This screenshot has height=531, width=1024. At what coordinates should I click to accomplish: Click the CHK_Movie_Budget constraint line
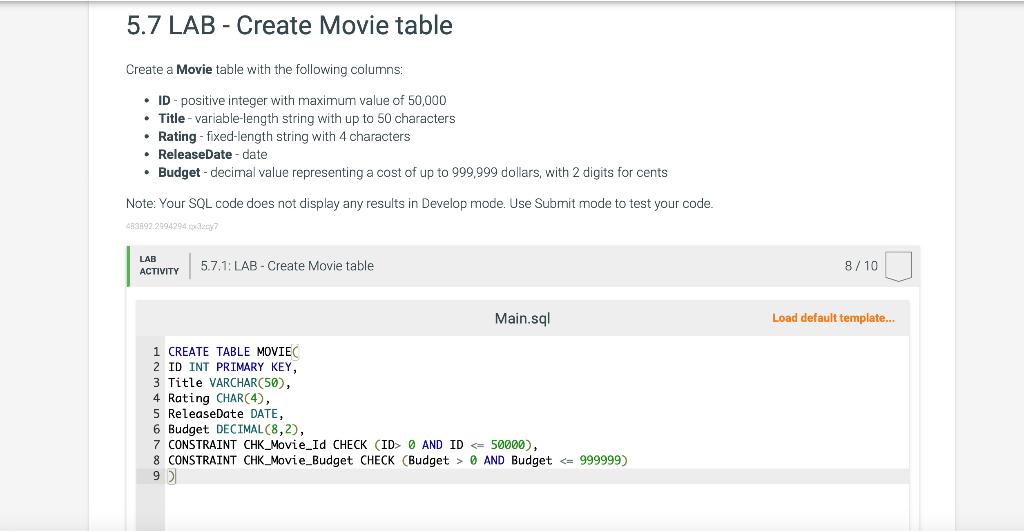click(x=398, y=460)
